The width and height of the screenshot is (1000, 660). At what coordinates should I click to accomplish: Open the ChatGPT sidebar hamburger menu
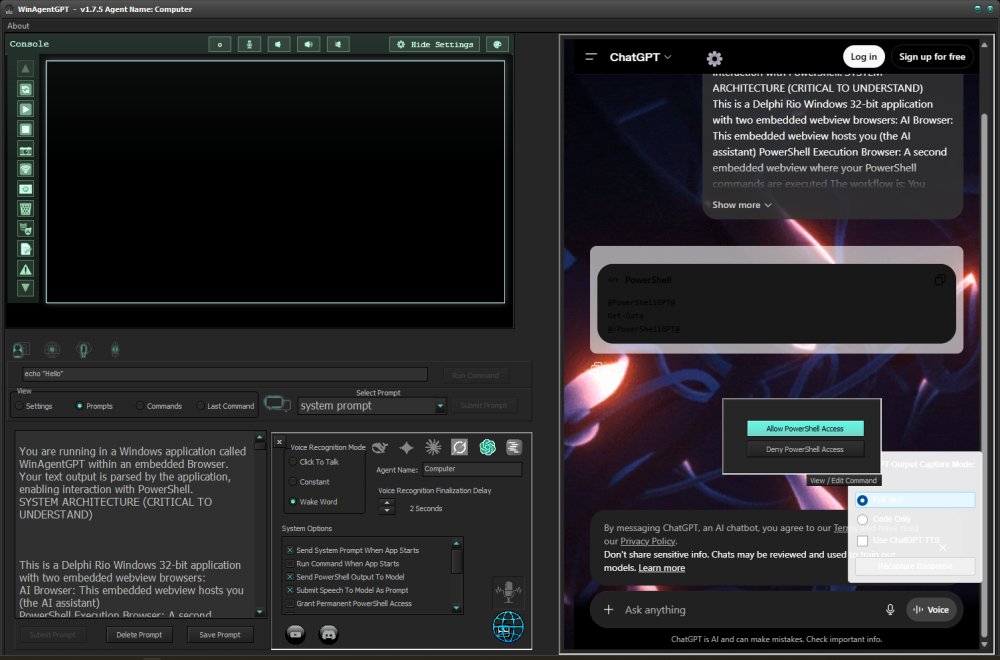pos(591,57)
